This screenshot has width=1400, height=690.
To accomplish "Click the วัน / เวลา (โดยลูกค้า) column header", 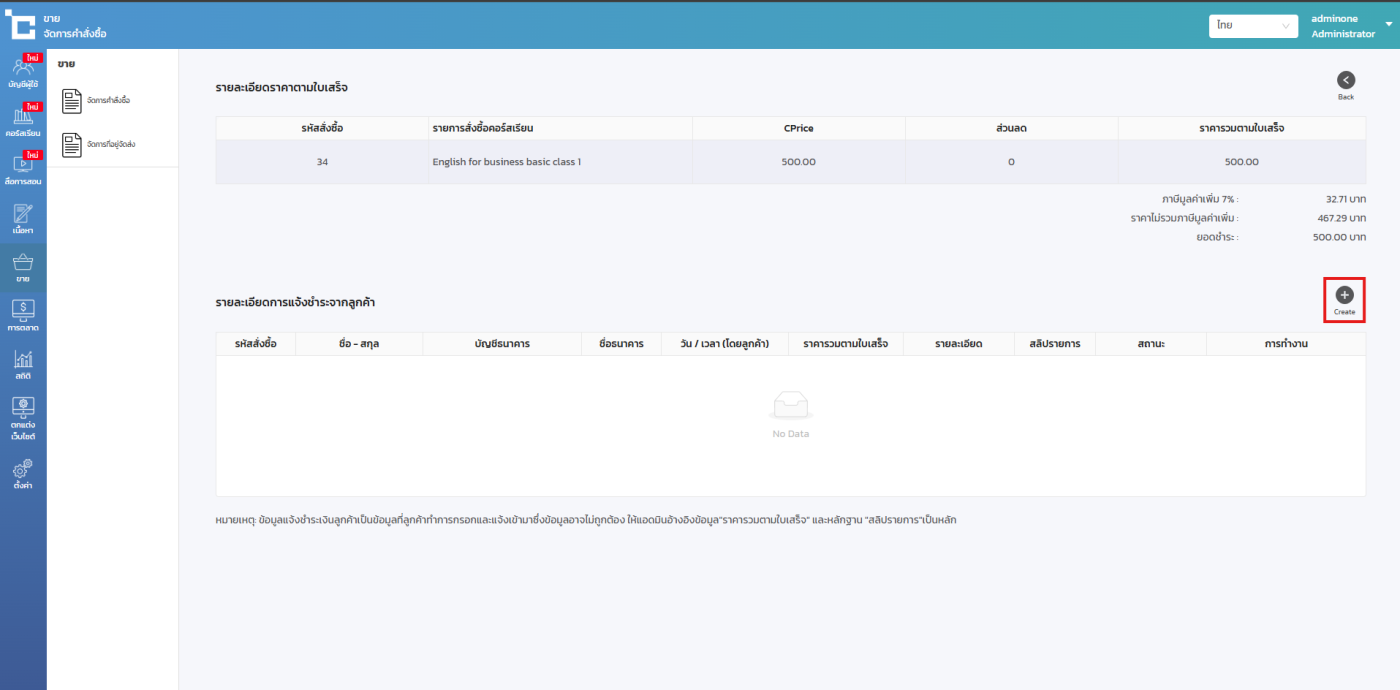I will tap(723, 344).
